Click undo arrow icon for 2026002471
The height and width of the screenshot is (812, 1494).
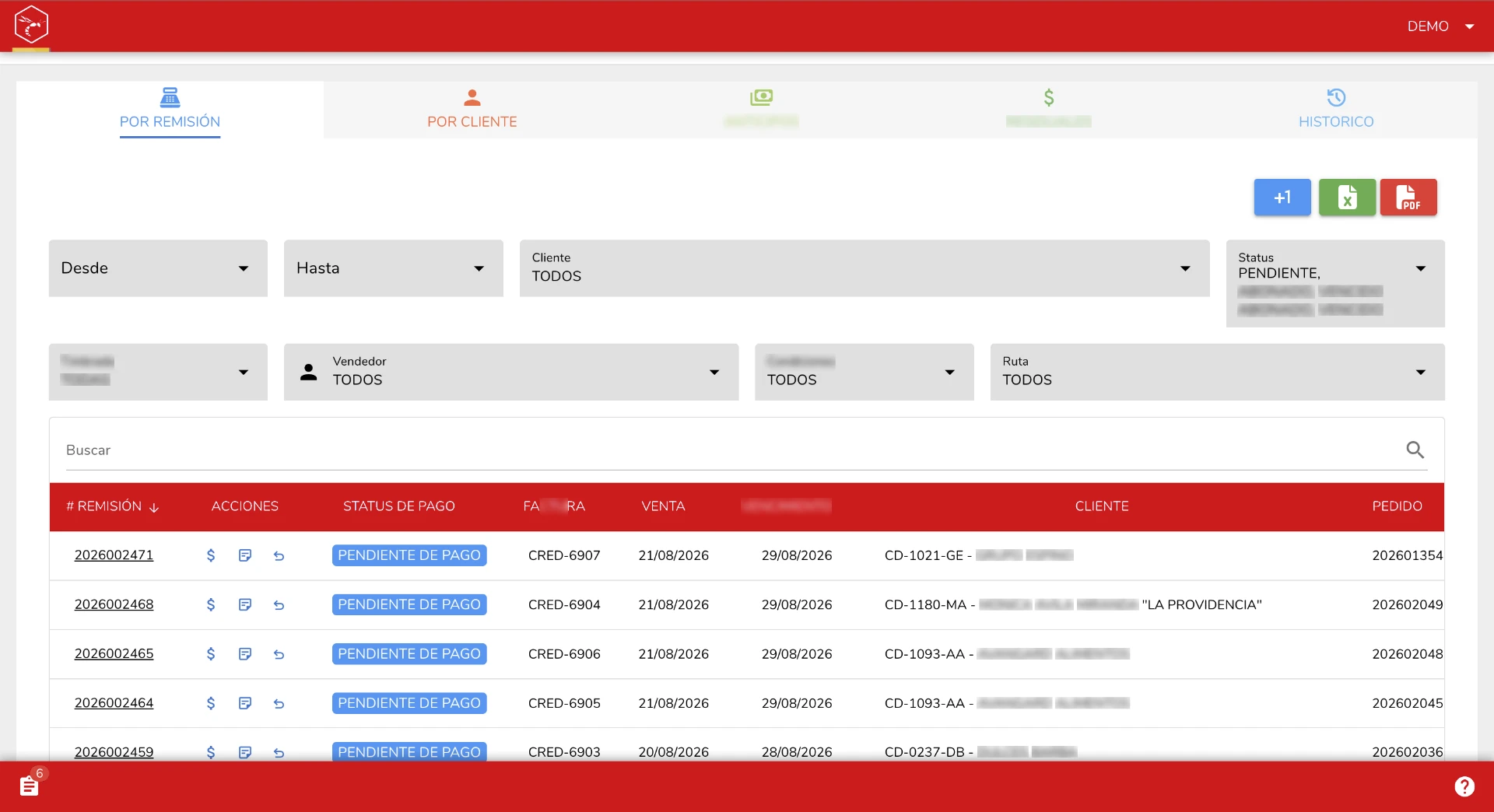(x=279, y=556)
